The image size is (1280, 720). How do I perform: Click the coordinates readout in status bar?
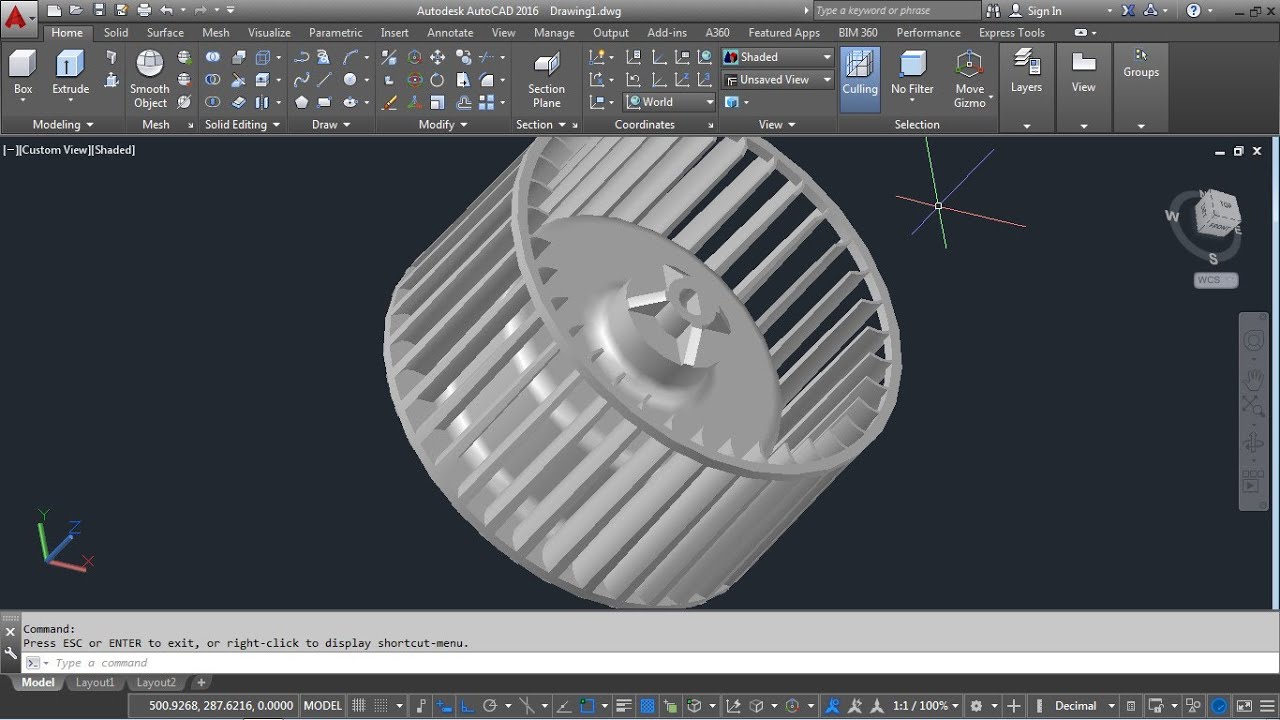[222, 705]
